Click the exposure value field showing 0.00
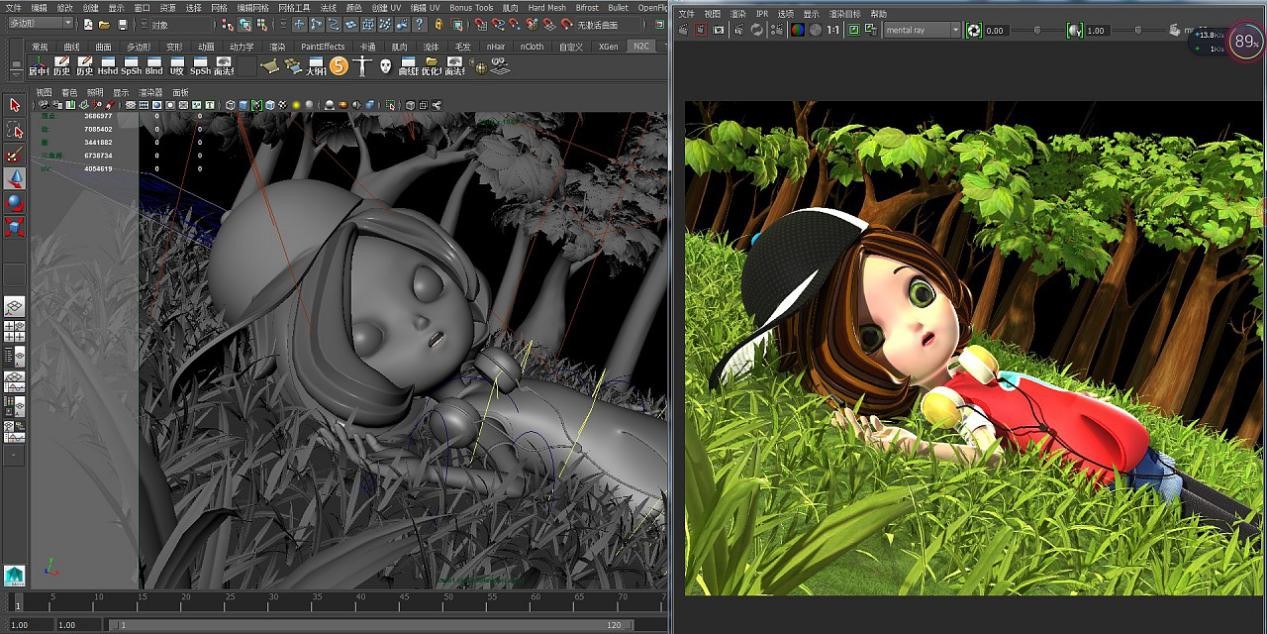Image resolution: width=1267 pixels, height=634 pixels. point(996,31)
